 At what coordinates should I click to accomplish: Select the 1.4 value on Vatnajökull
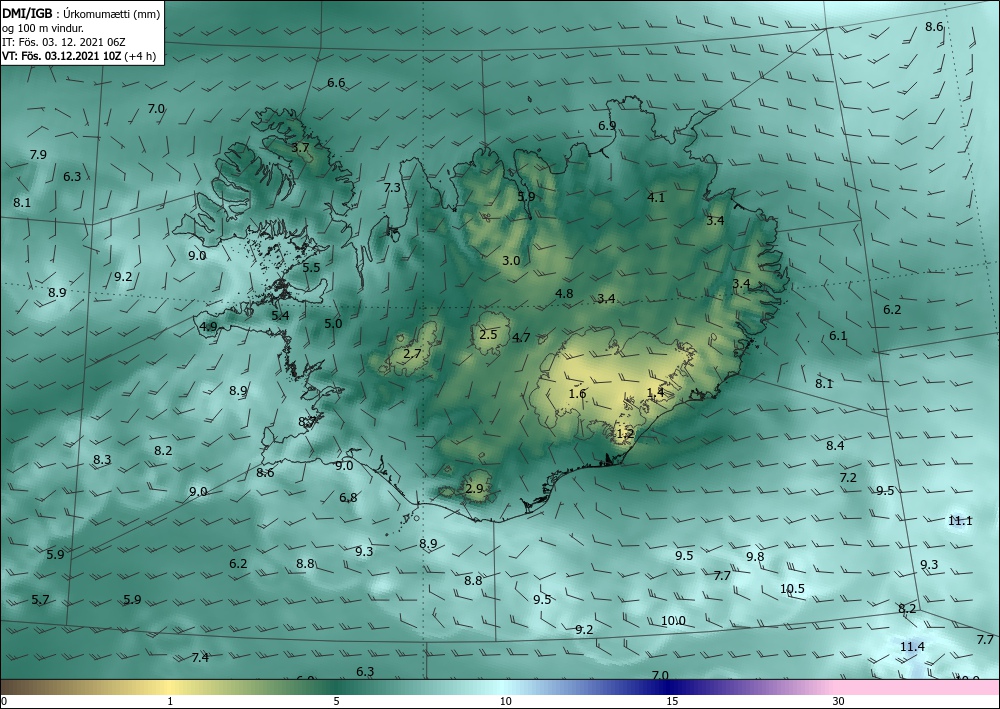click(656, 393)
